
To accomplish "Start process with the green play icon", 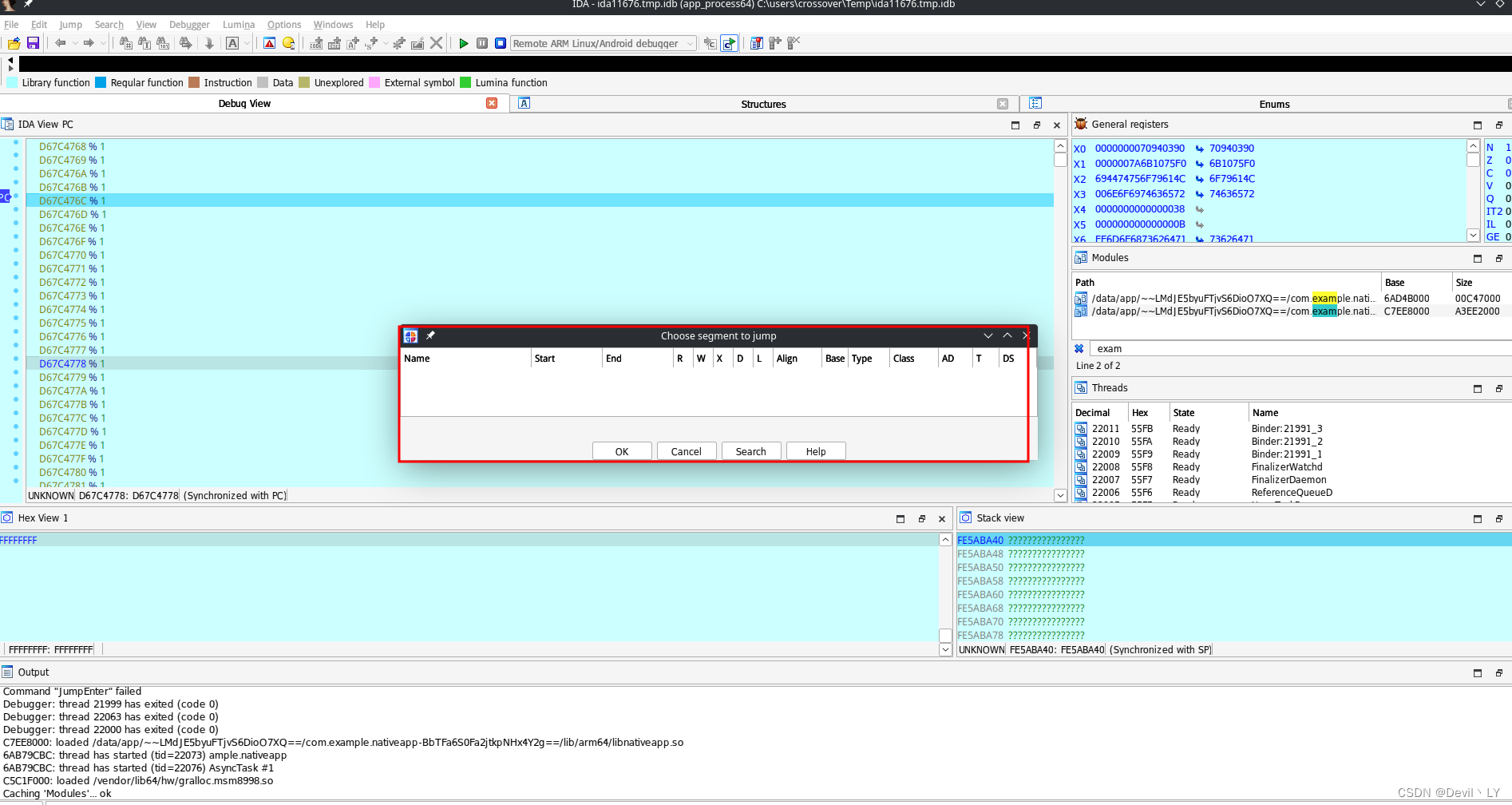I will [463, 43].
